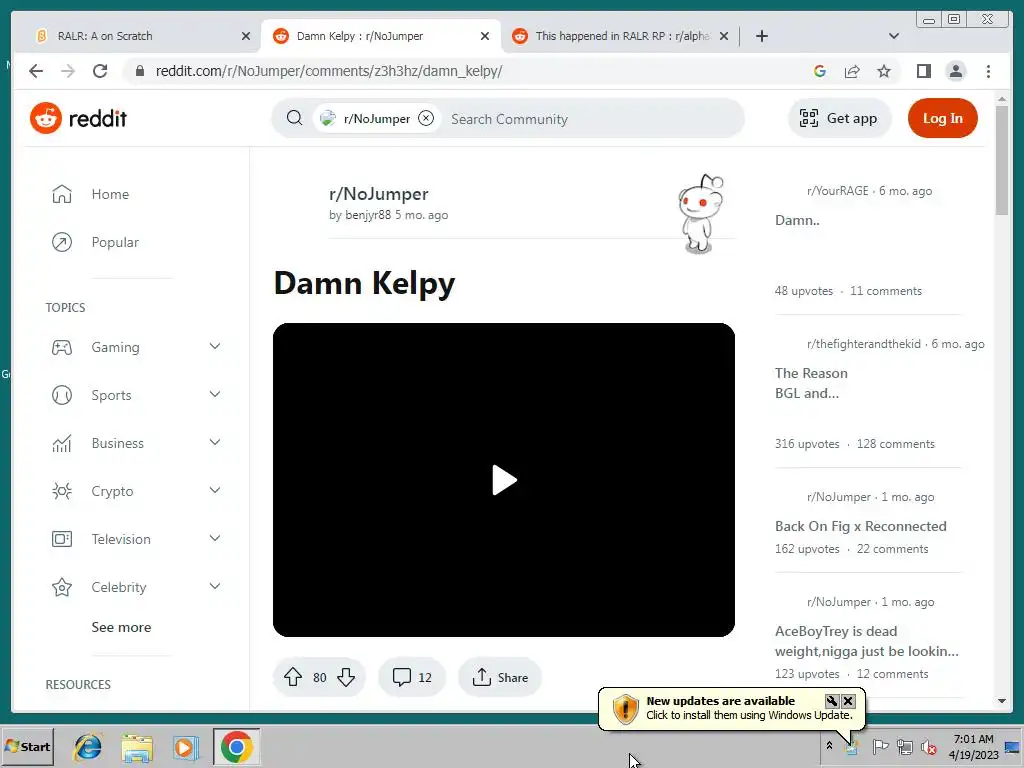This screenshot has width=1024, height=768.
Task: Click the browser forward arrow
Action: coord(68,71)
